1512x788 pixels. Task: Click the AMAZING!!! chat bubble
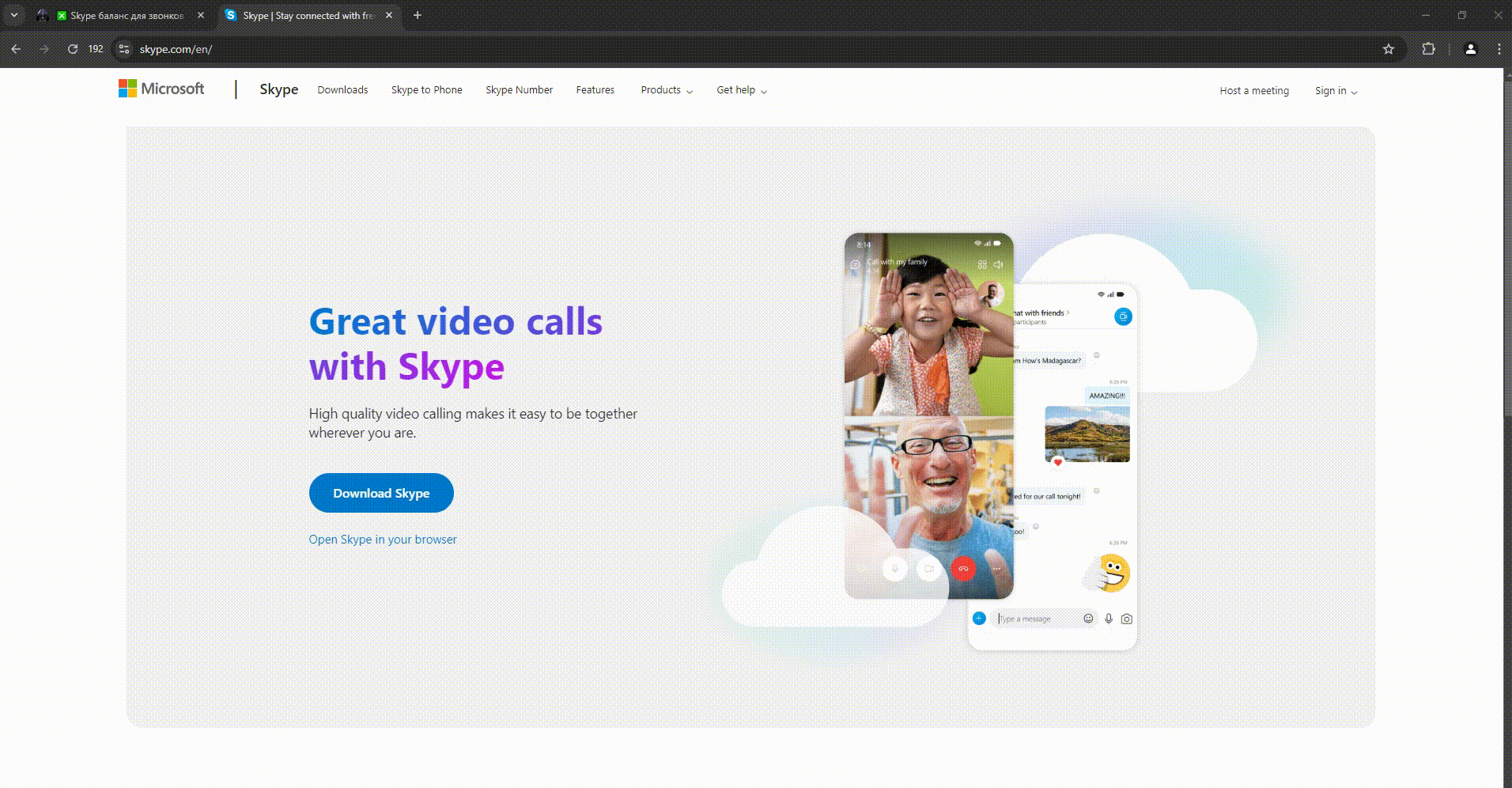click(1107, 396)
